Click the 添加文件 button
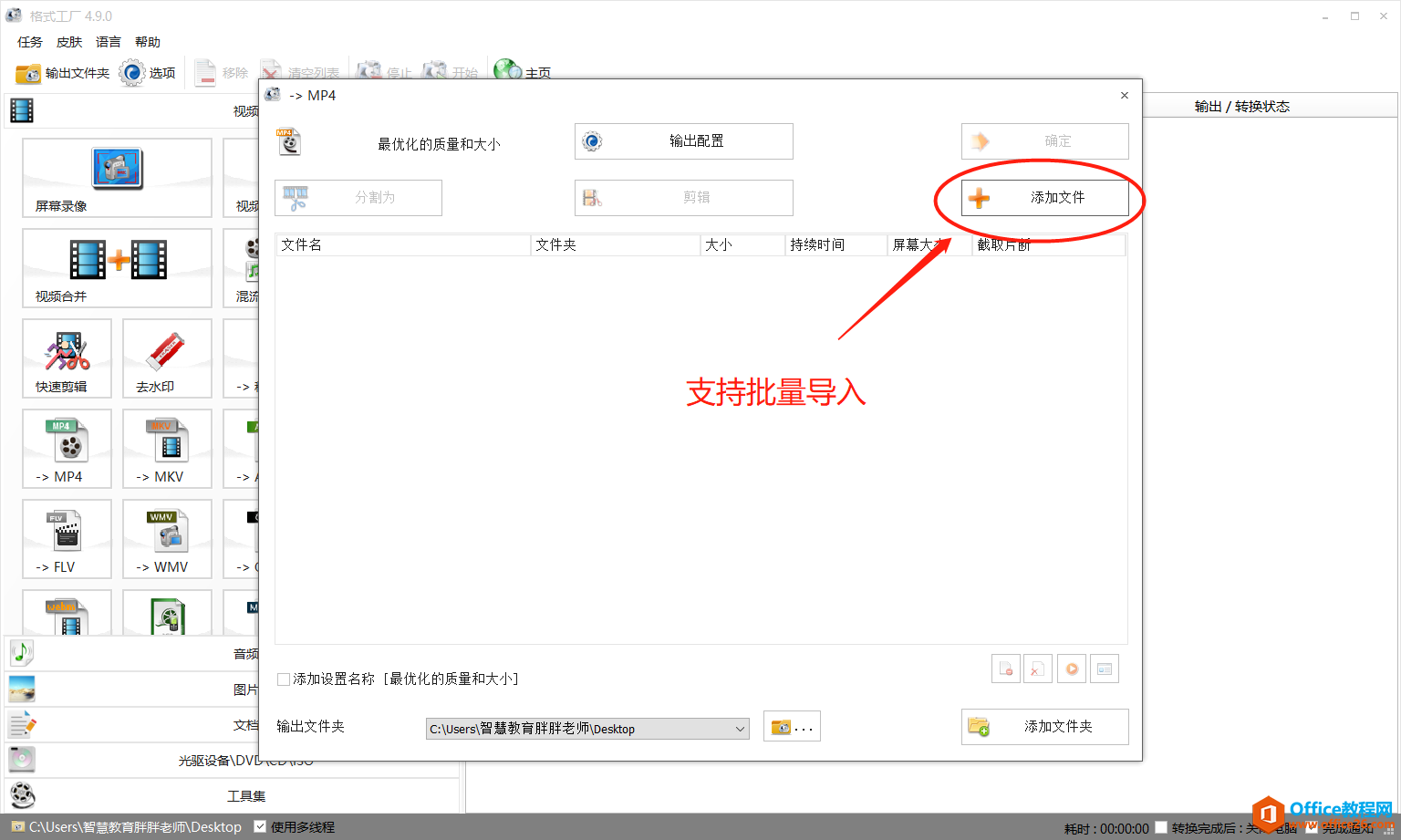This screenshot has height=840, width=1401. [x=1044, y=198]
